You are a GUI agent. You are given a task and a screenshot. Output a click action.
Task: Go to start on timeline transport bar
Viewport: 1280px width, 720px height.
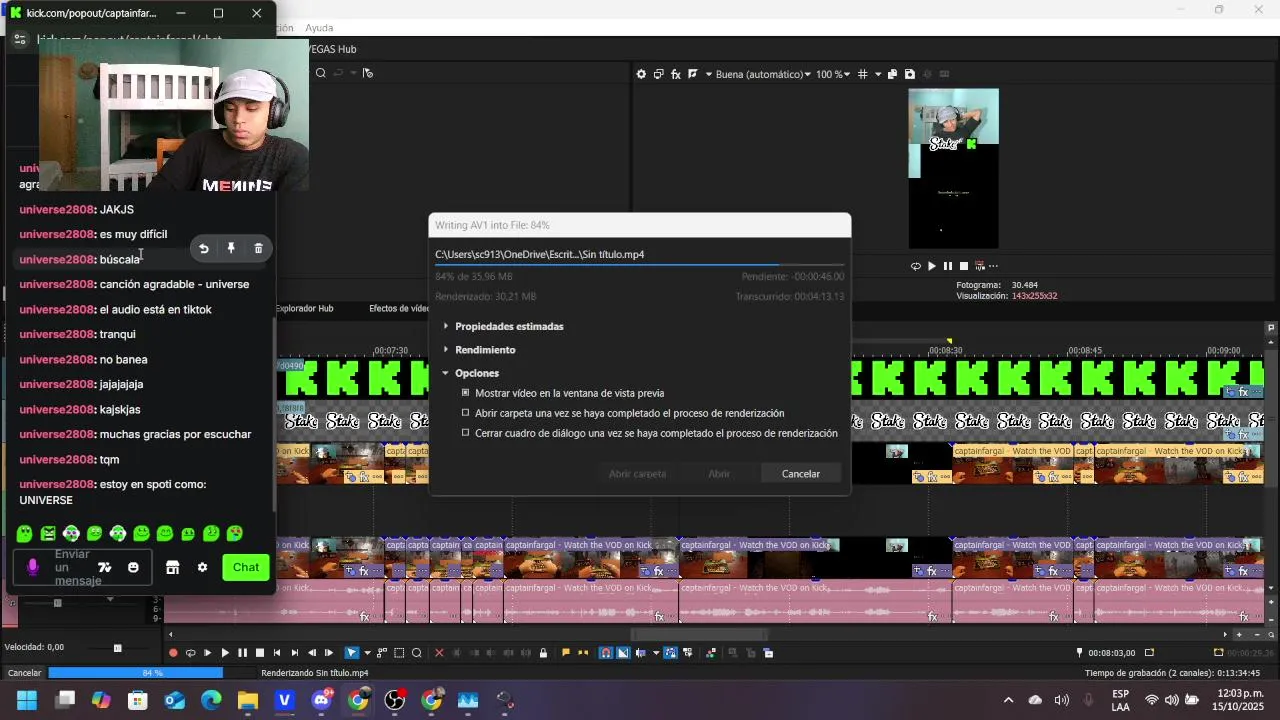[277, 653]
